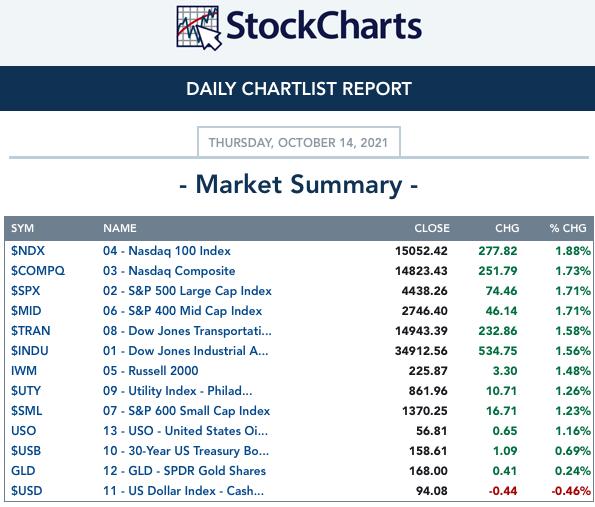Click the StockCharts wordmark text
Image resolution: width=595 pixels, height=507 pixels.
coord(324,26)
